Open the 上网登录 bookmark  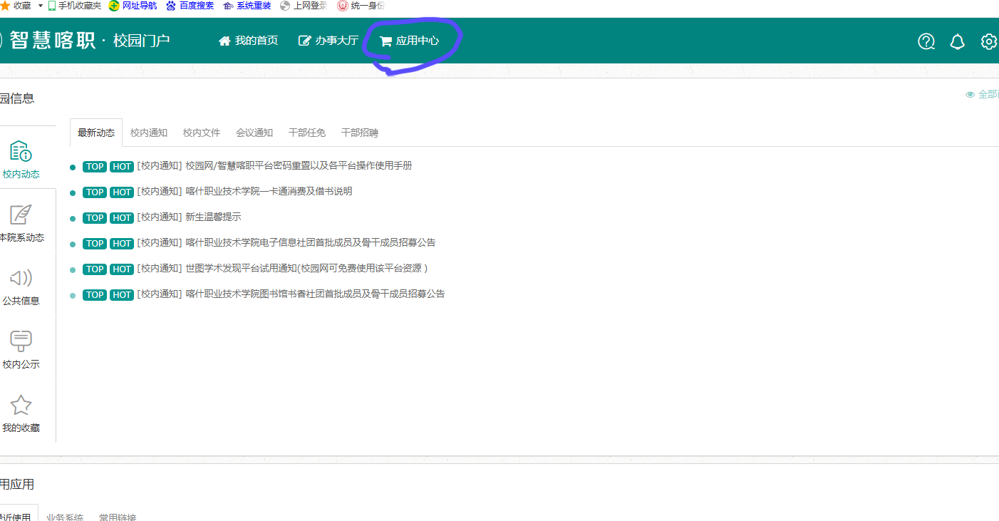pos(304,6)
